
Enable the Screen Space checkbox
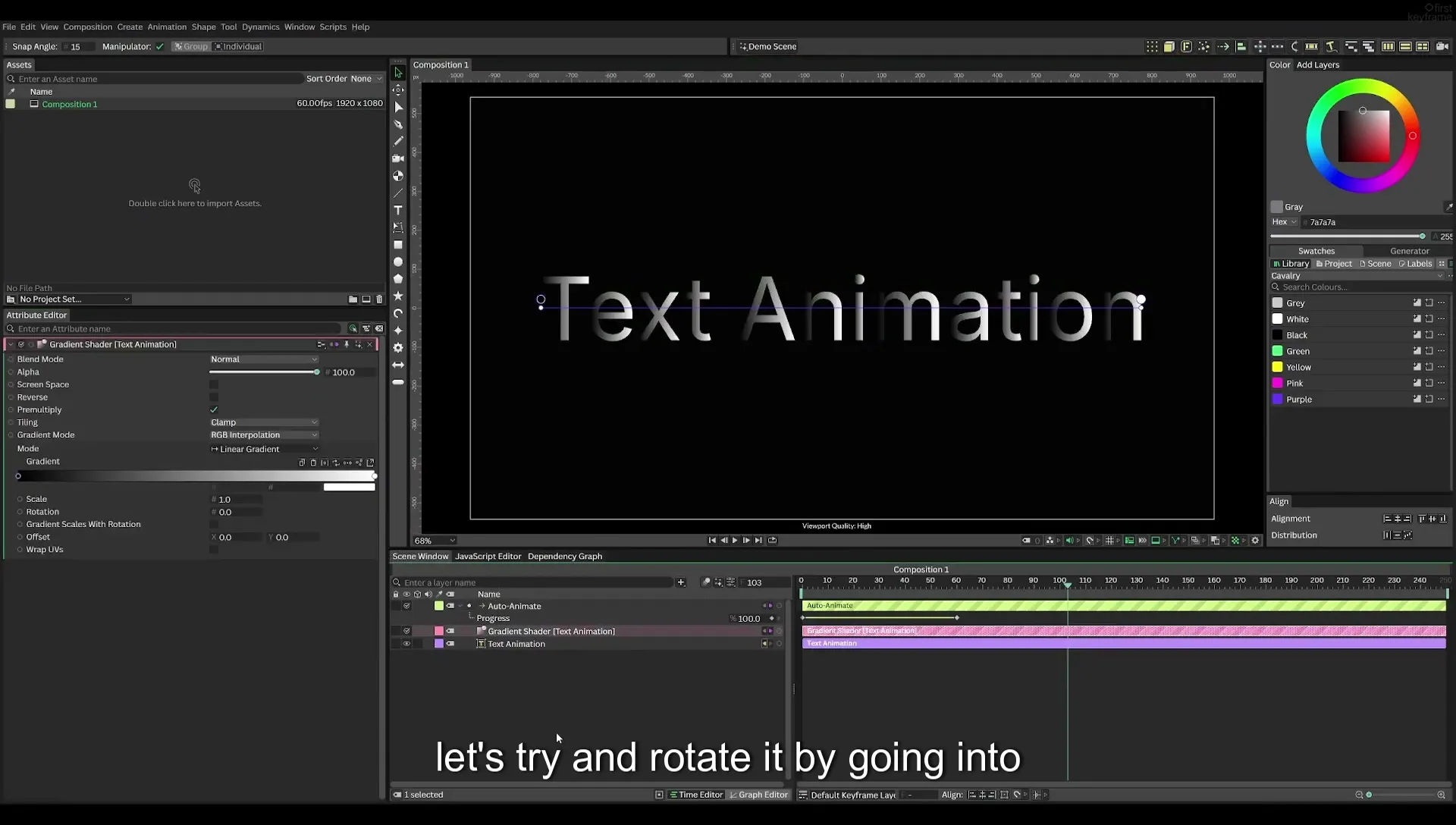click(x=214, y=384)
